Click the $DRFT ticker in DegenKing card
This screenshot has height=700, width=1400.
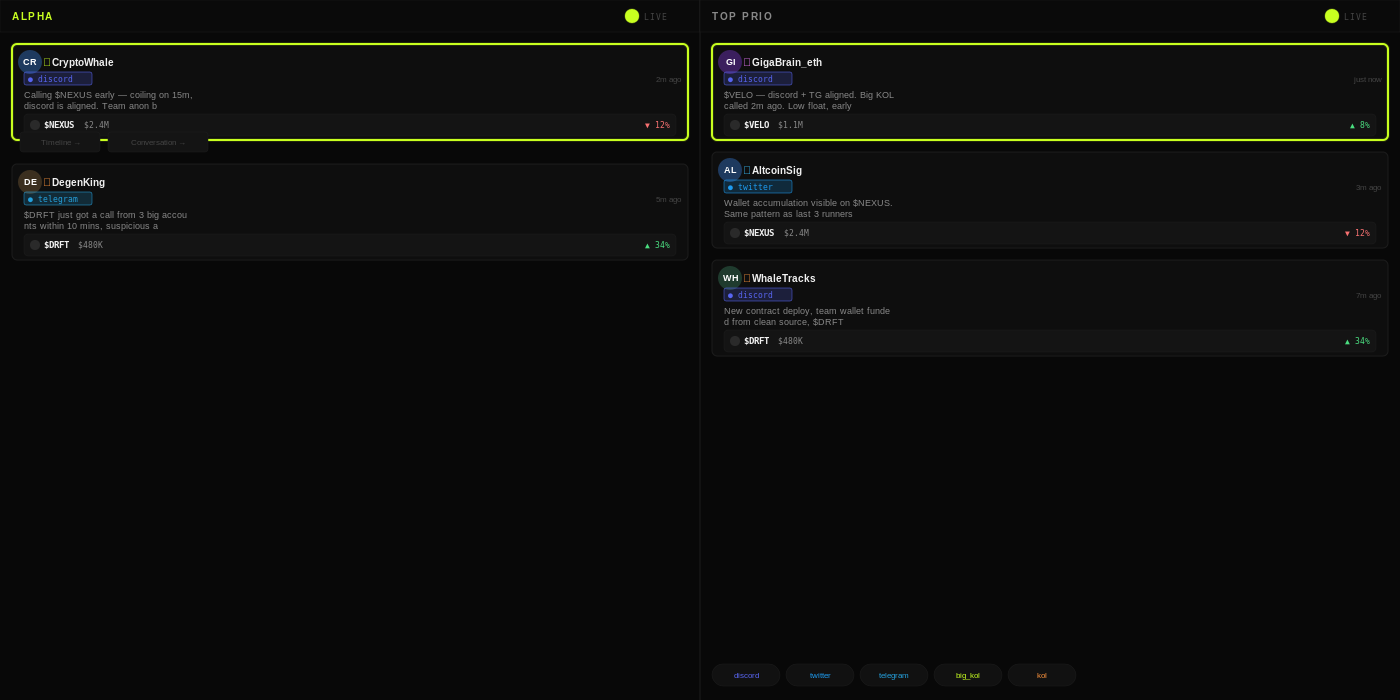pyautogui.click(x=57, y=245)
